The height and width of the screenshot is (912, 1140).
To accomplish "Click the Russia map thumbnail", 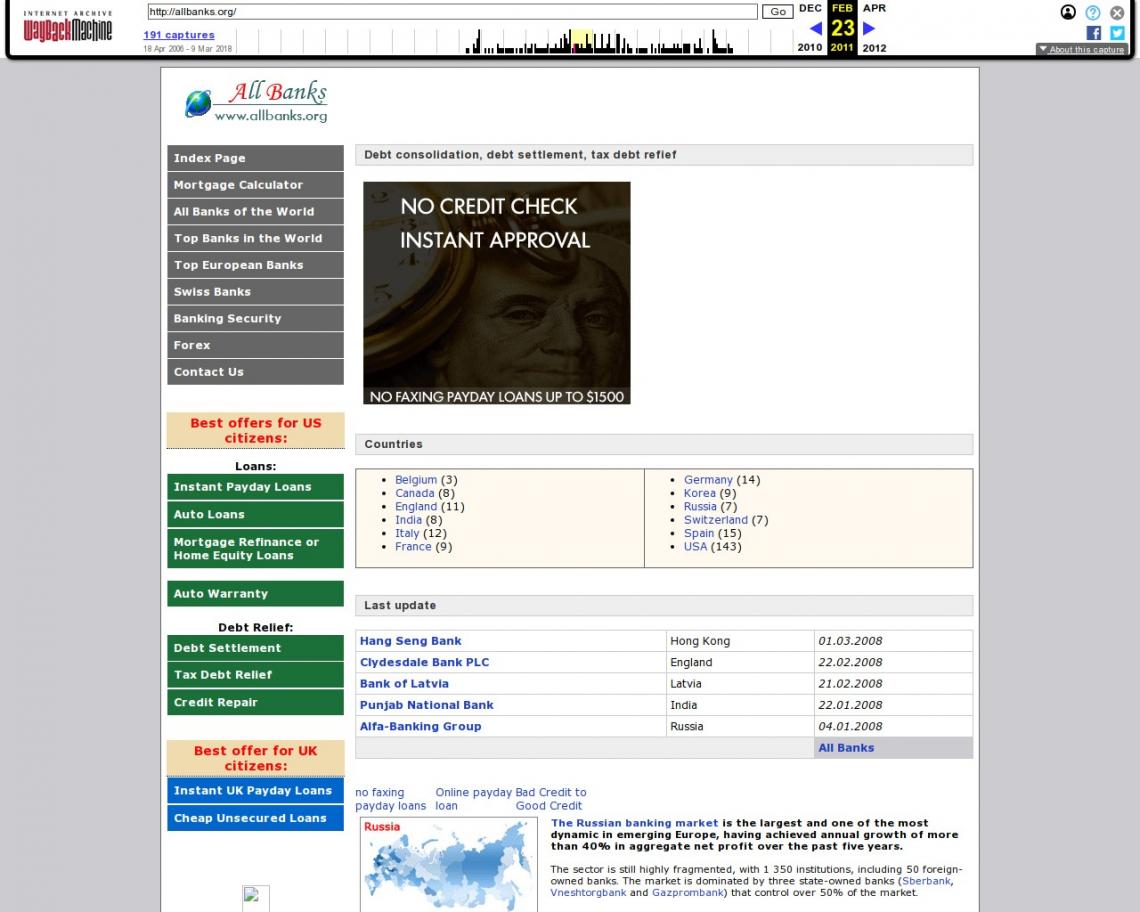I will pyautogui.click(x=449, y=865).
